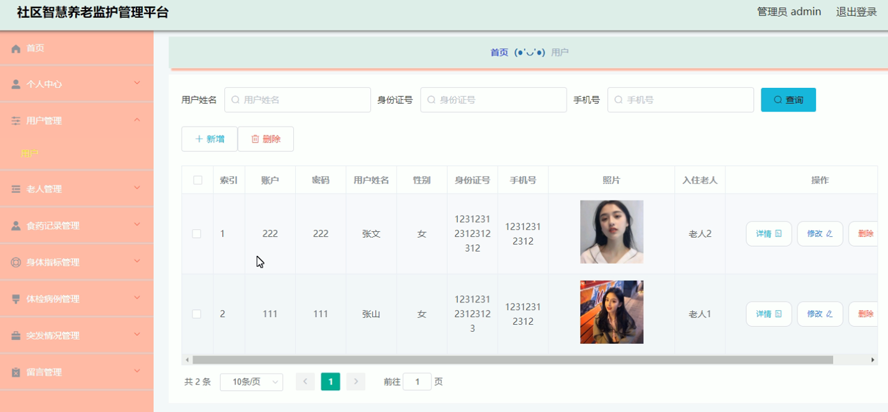888x412 pixels.
Task: Click the 删除 batch delete button
Action: (266, 139)
